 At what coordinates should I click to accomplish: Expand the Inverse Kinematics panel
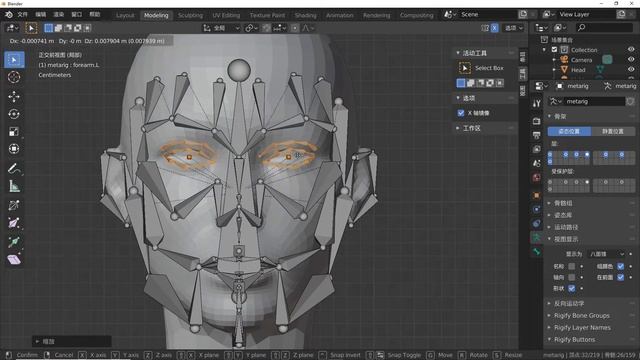pos(569,304)
